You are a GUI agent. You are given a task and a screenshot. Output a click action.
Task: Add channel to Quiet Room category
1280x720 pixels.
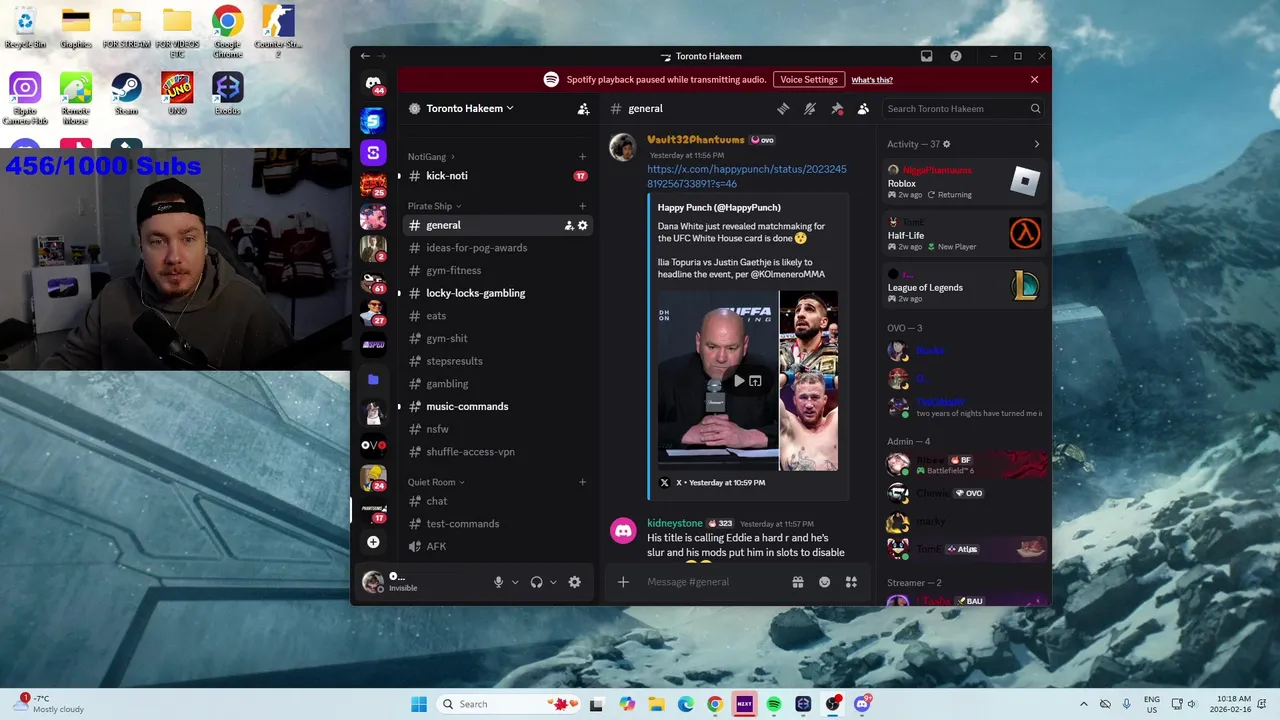pyautogui.click(x=583, y=482)
